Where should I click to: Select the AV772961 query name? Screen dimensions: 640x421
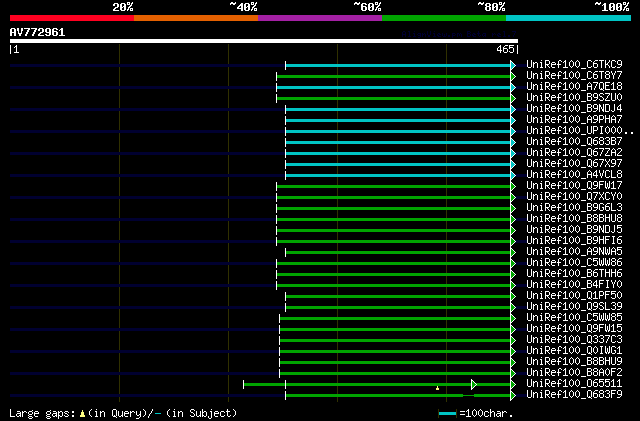pos(37,33)
